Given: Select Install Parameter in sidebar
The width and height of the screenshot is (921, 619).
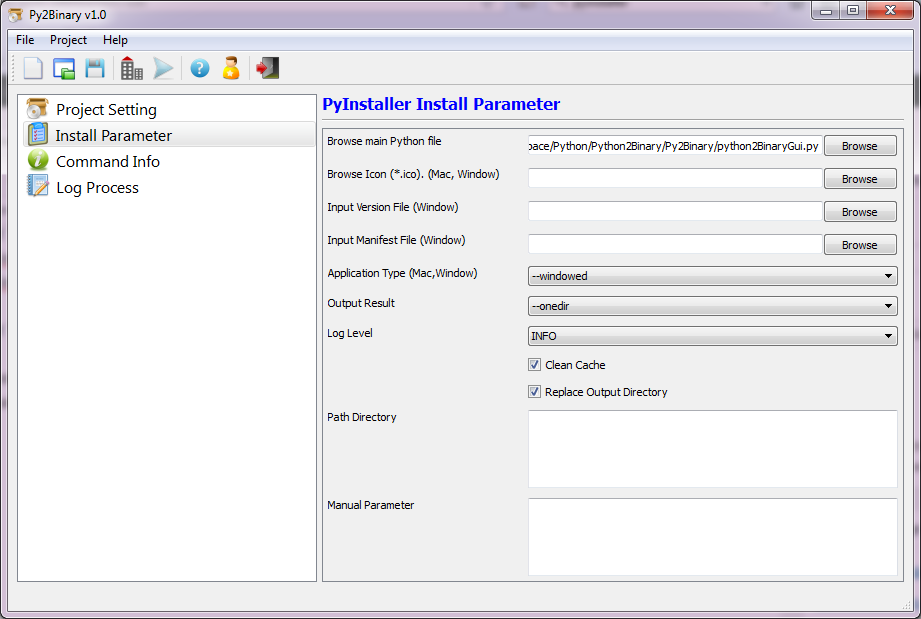Looking at the screenshot, I should pyautogui.click(x=169, y=135).
